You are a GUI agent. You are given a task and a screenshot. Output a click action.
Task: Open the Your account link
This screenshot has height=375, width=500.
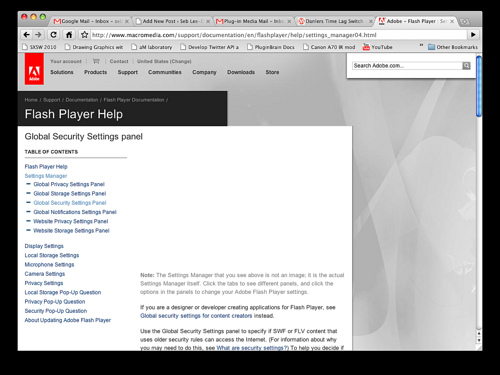click(66, 61)
